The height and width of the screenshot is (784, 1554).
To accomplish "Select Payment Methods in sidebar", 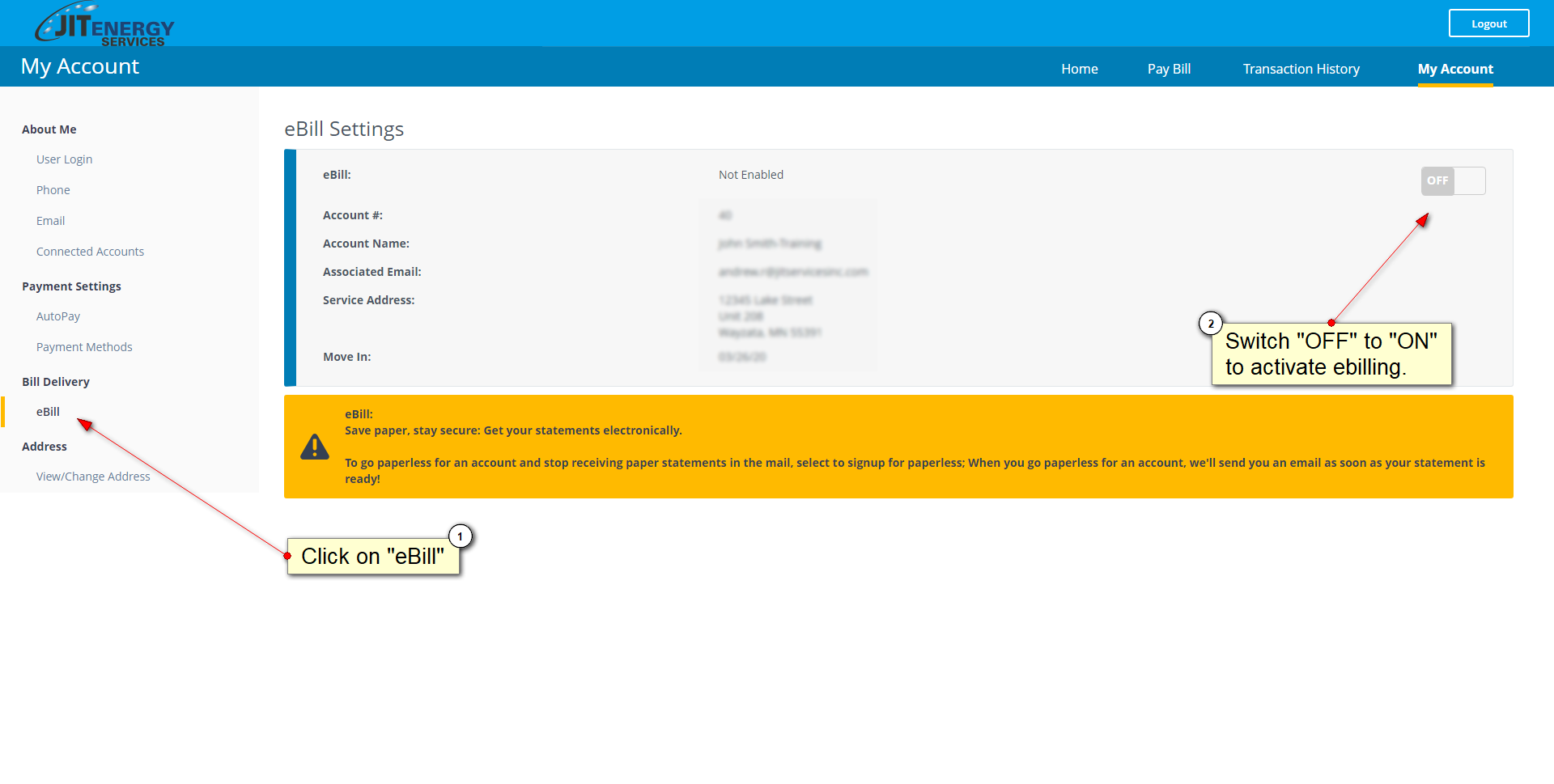I will (84, 347).
